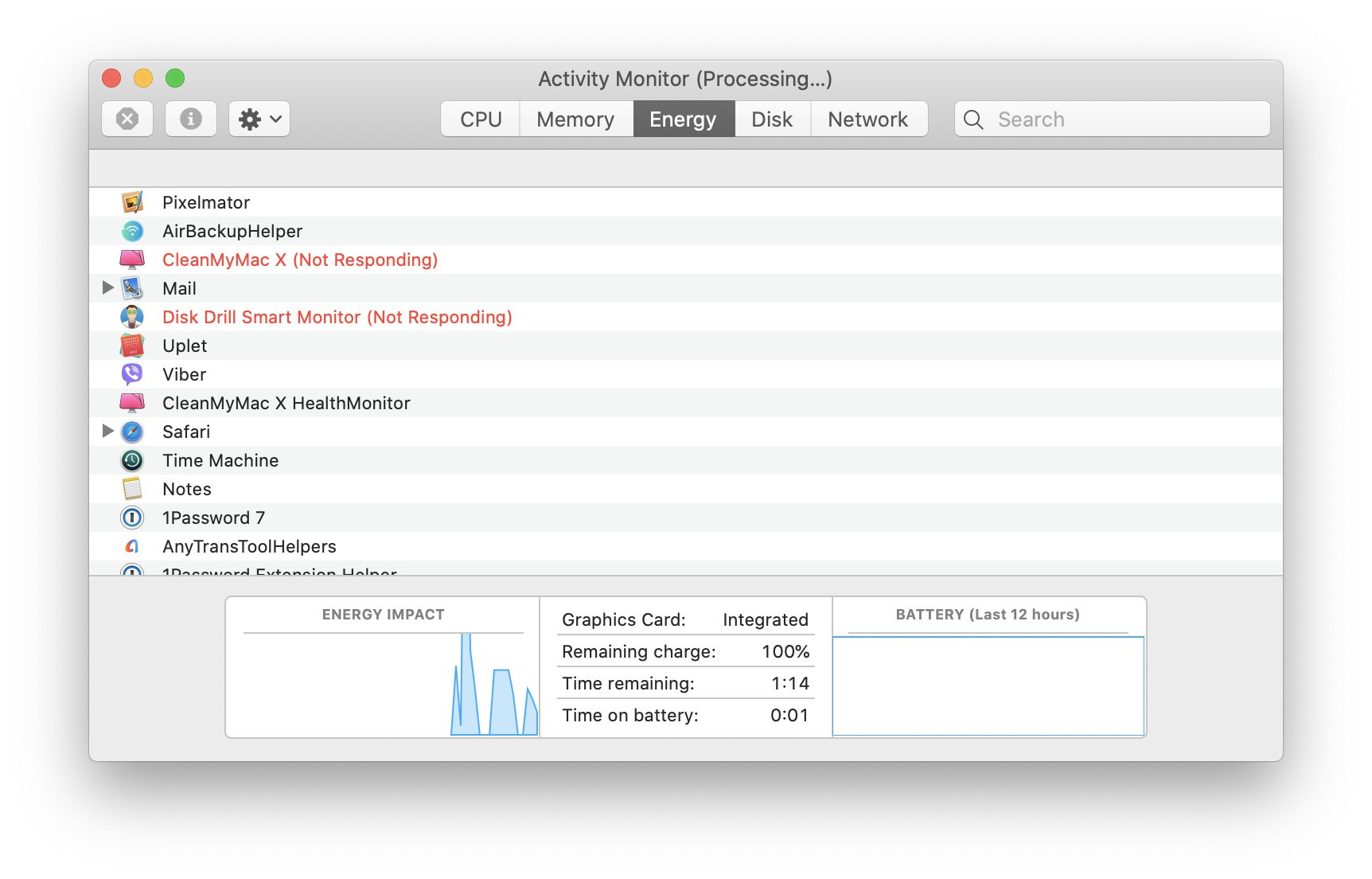Click the Disk Drill Smart Monitor icon

[132, 317]
